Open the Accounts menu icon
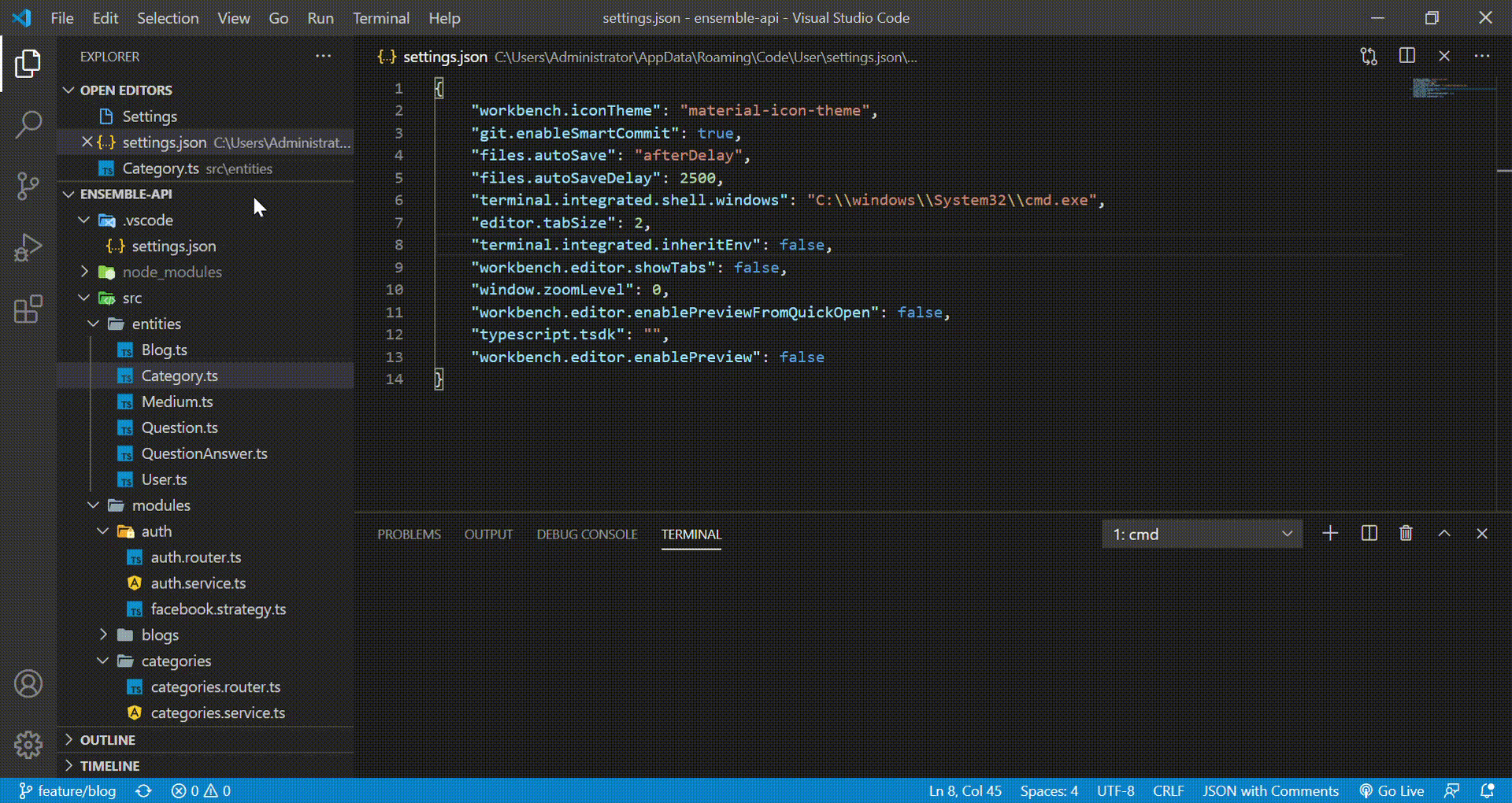This screenshot has height=803, width=1512. pos(28,683)
